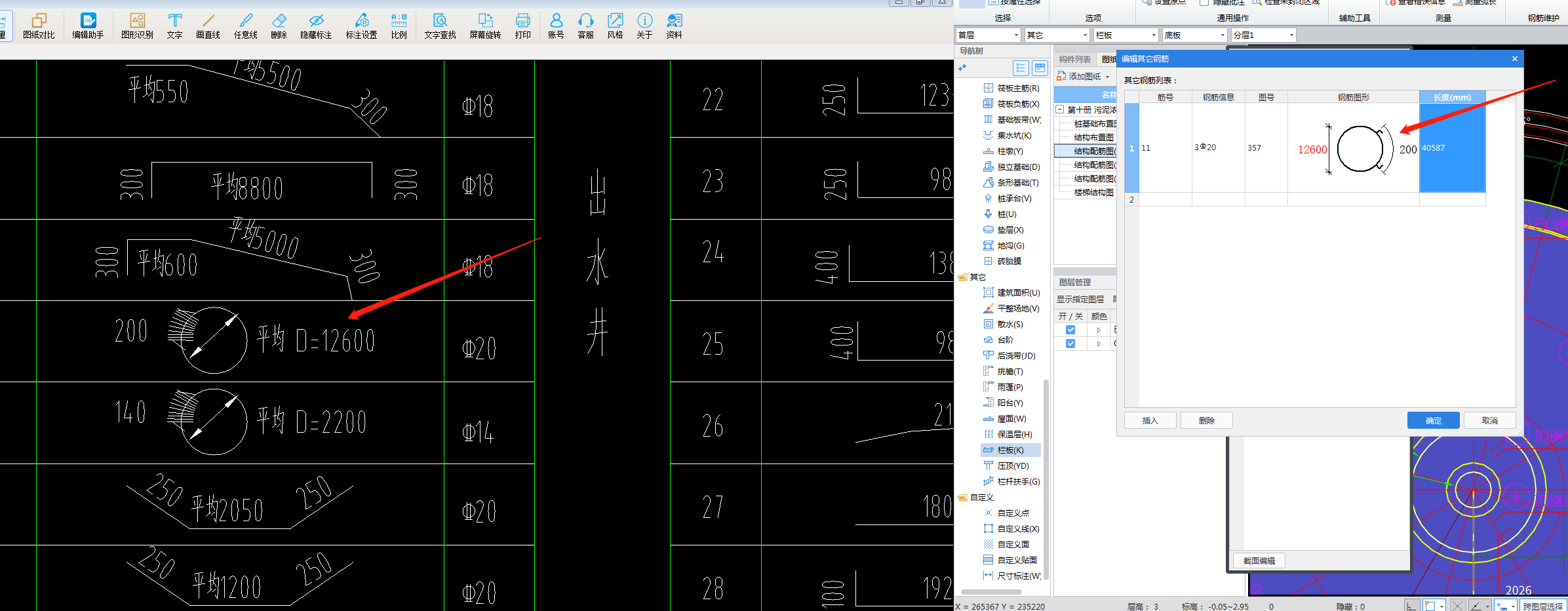Click 跨图层选择 in the status bar
The width and height of the screenshot is (1568, 611).
(1542, 606)
